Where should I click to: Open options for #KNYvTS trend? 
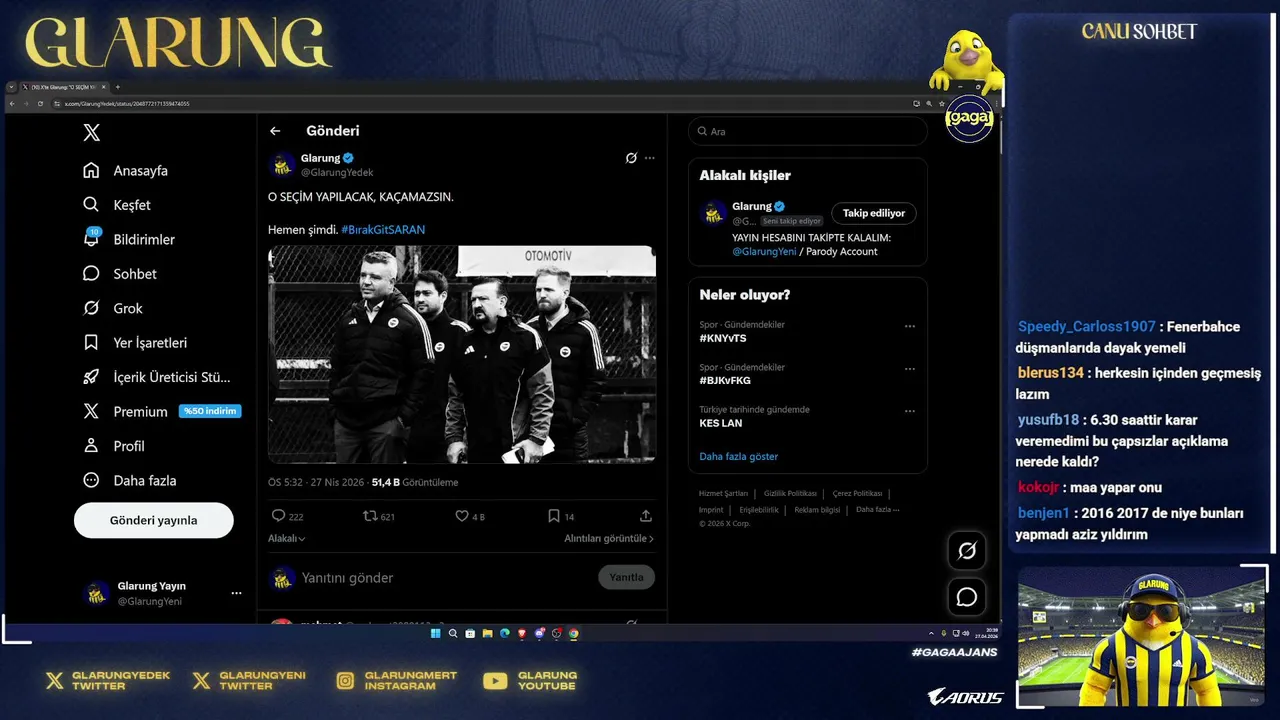pyautogui.click(x=910, y=326)
